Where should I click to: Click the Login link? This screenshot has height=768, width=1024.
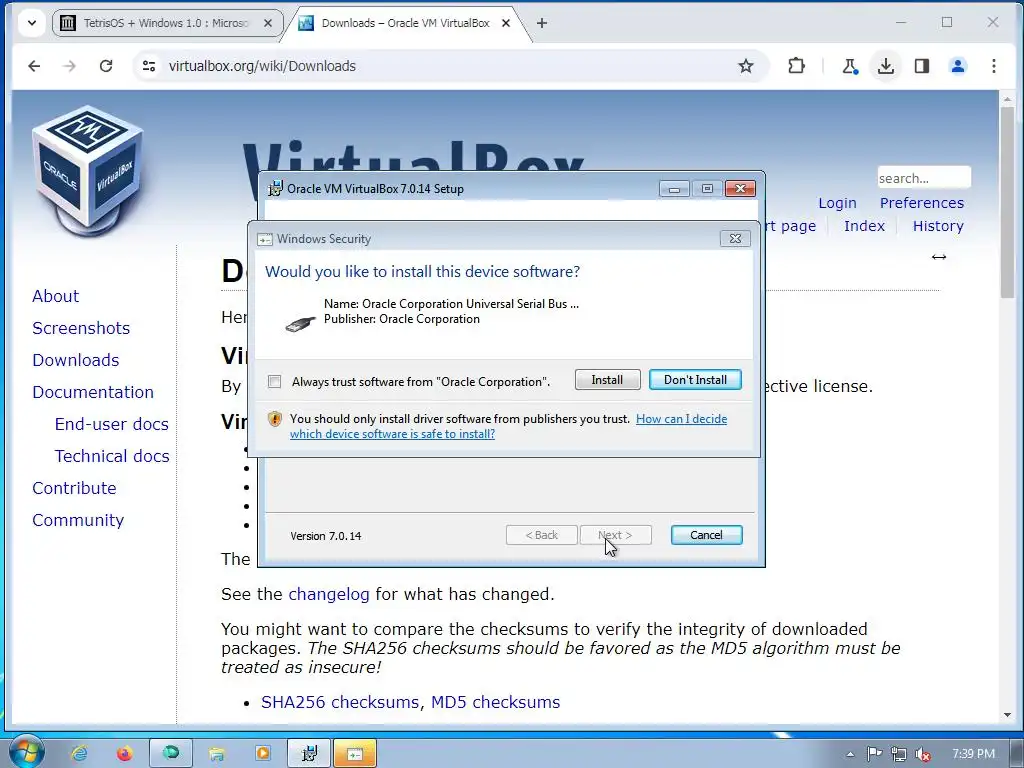pyautogui.click(x=837, y=203)
